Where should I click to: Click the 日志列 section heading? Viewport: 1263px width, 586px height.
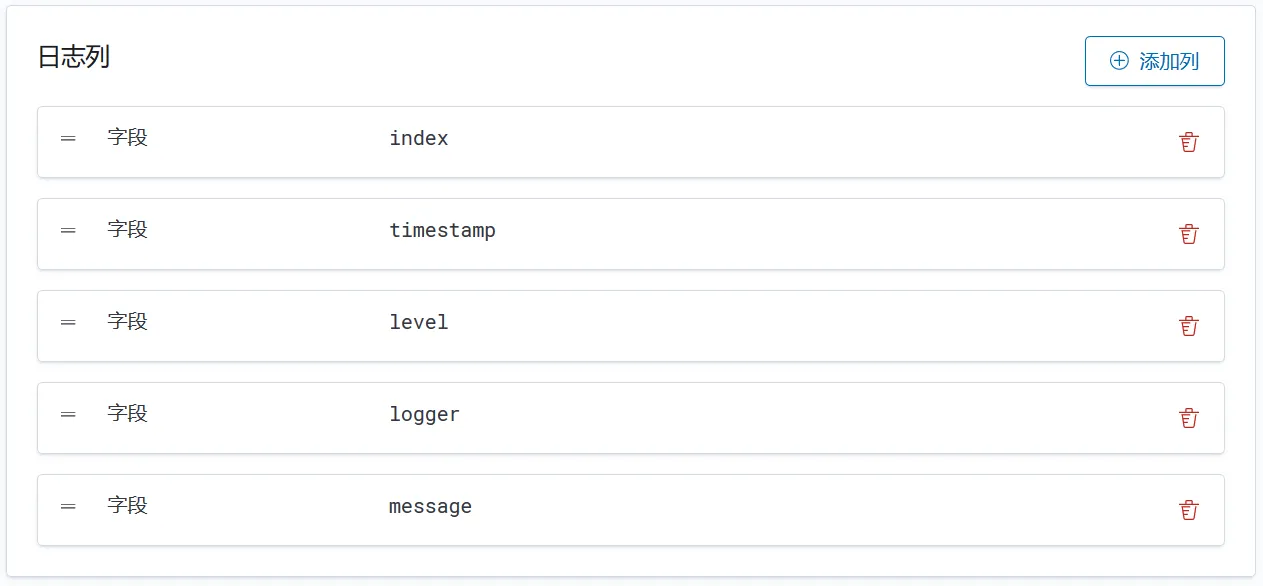tap(74, 57)
